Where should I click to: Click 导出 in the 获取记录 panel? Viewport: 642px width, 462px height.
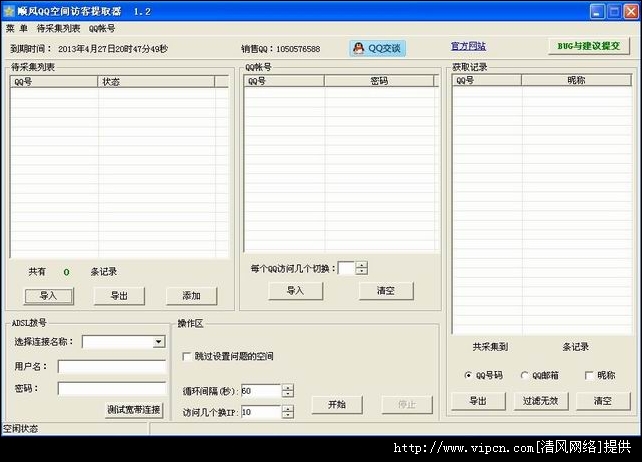point(478,401)
